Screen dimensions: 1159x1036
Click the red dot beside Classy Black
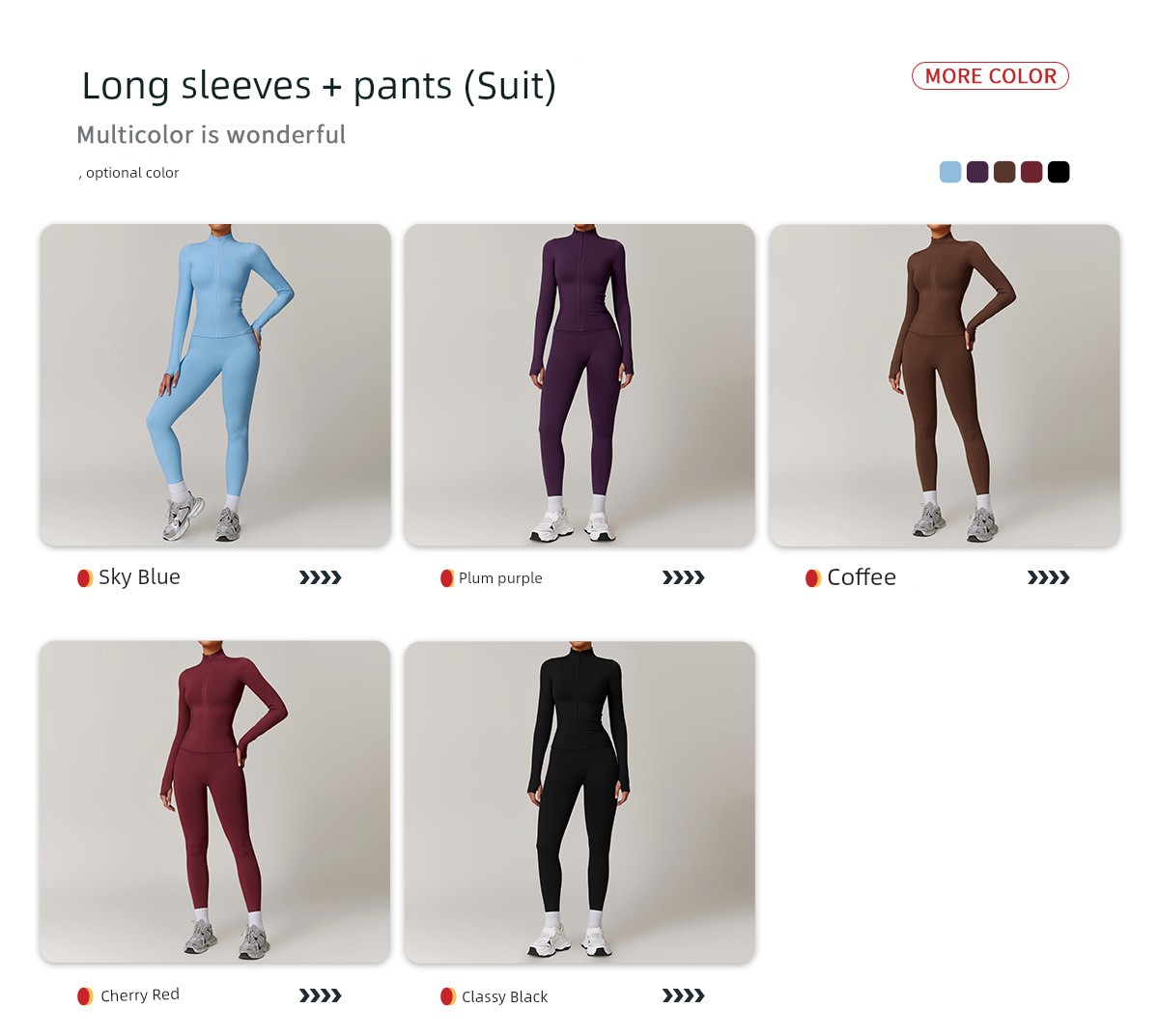(447, 995)
